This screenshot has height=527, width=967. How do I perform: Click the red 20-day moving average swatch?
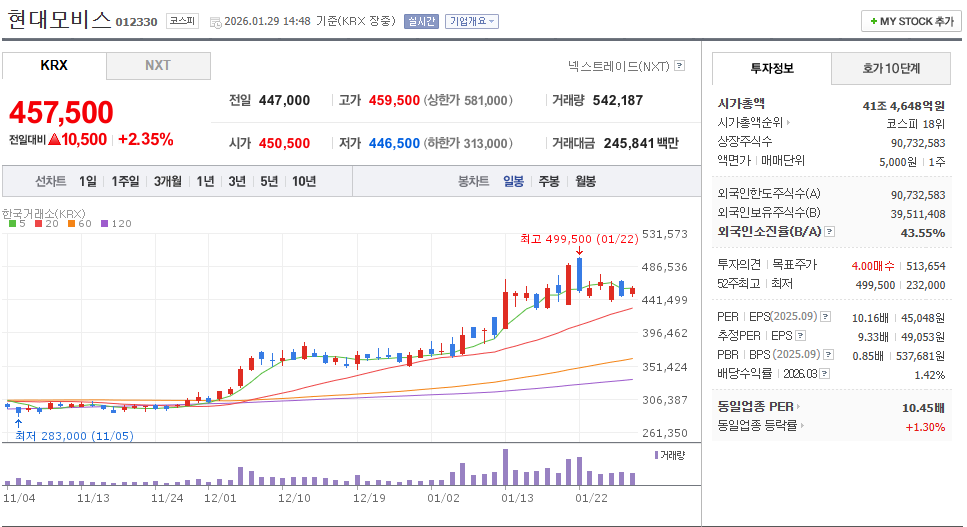tap(38, 224)
